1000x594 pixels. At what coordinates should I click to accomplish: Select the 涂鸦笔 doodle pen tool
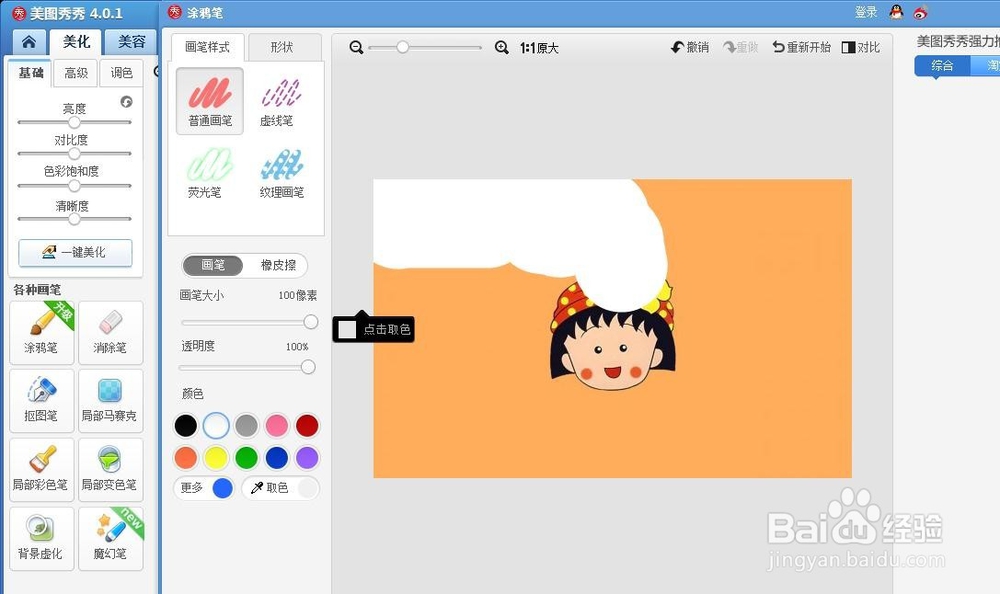click(42, 332)
